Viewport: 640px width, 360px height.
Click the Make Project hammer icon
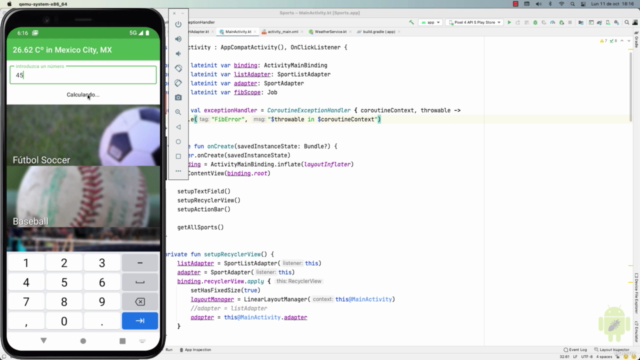pyautogui.click(x=411, y=22)
